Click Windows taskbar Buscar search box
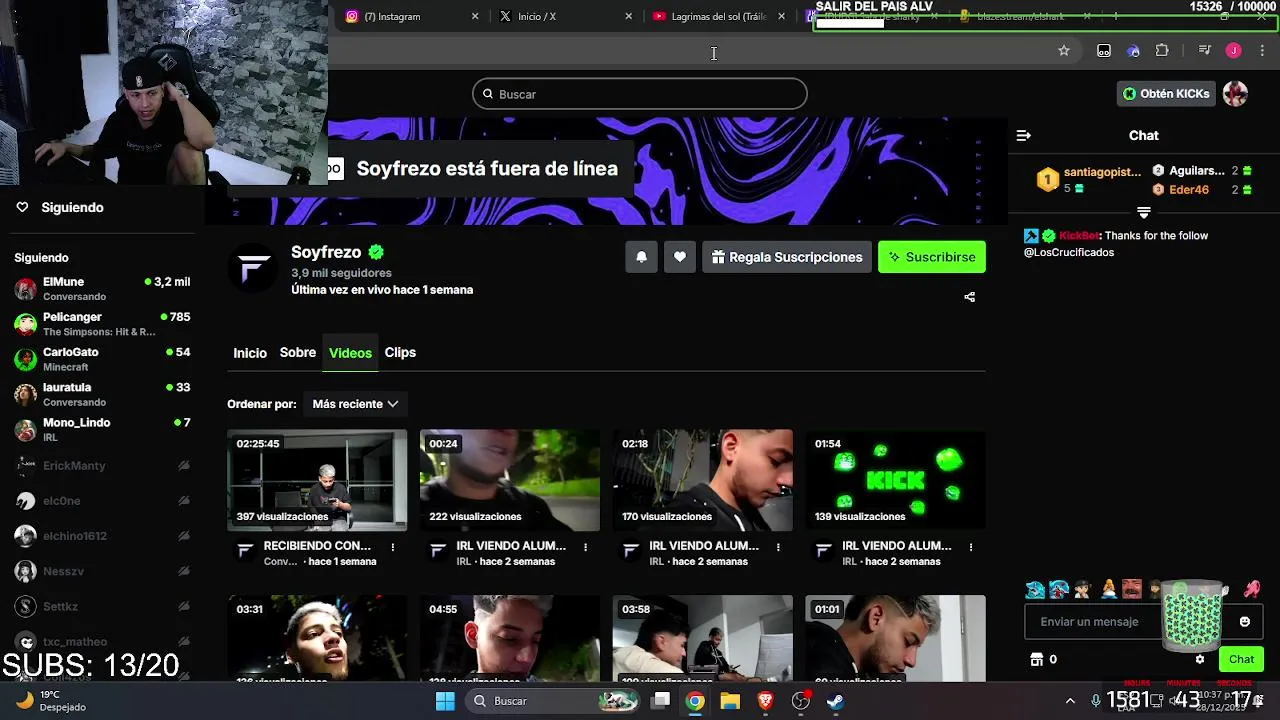The height and width of the screenshot is (720, 1280). pos(552,701)
